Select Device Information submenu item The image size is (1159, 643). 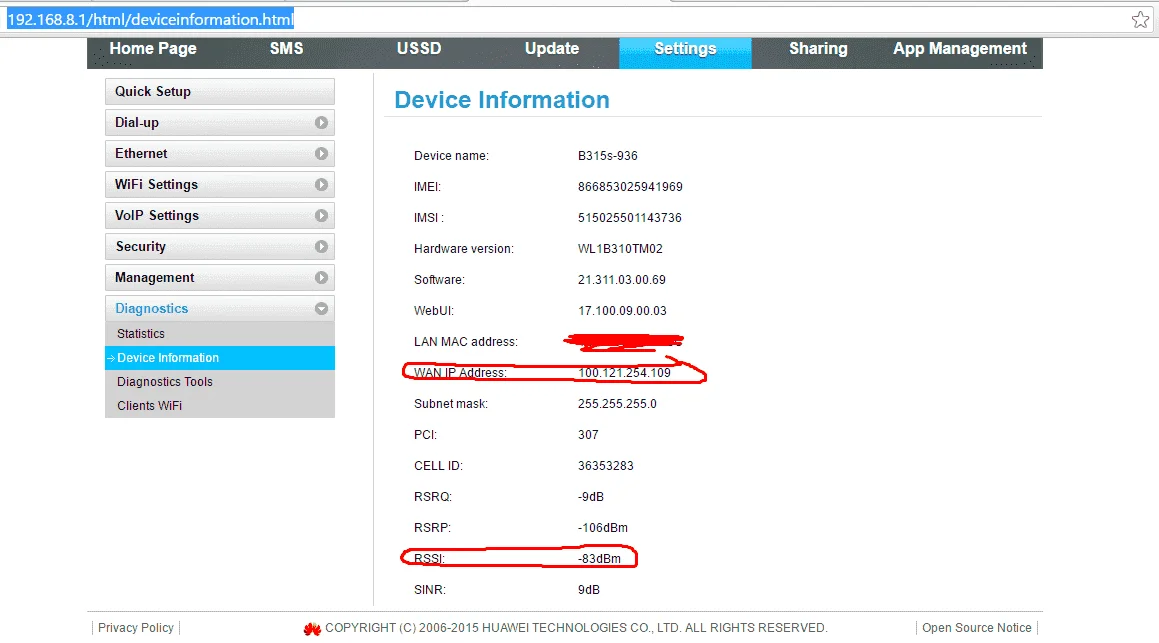click(220, 358)
